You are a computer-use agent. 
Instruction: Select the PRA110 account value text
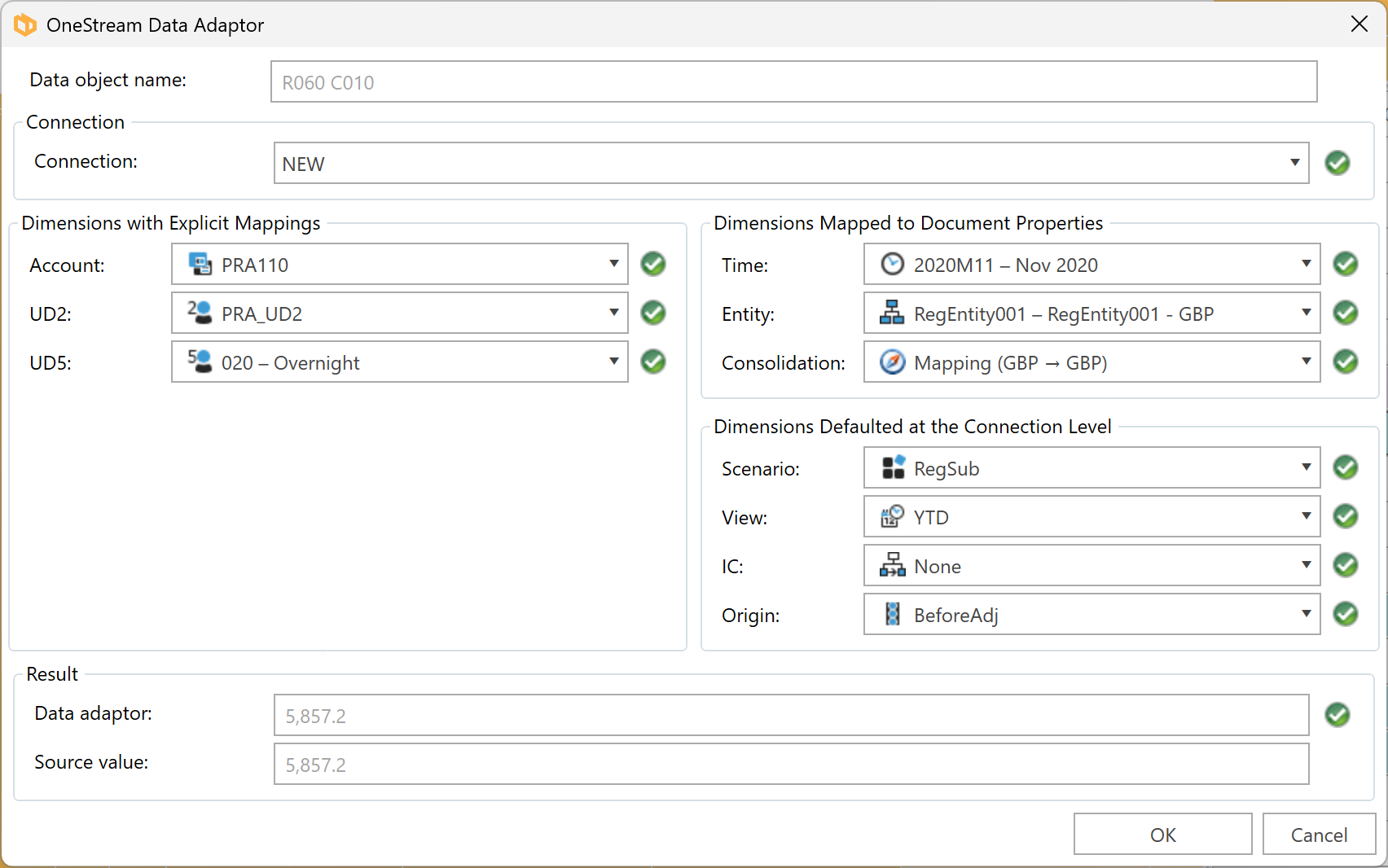point(255,265)
